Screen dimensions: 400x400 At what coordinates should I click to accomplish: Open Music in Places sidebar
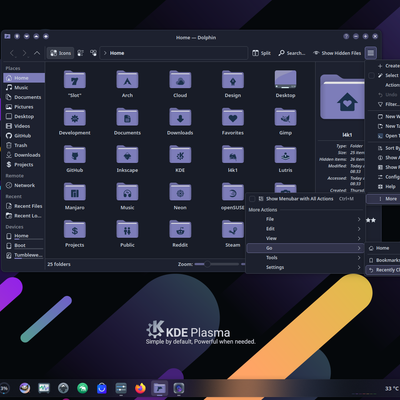[x=24, y=87]
